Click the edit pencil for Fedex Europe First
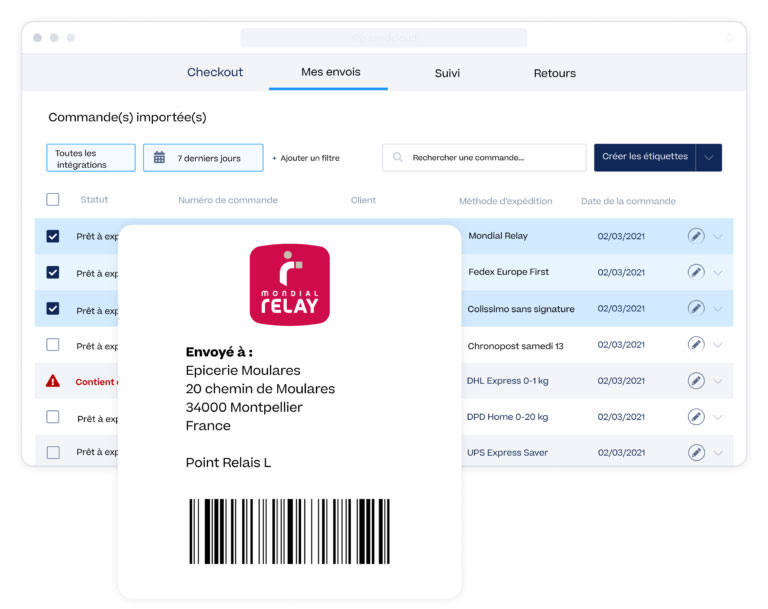This screenshot has height=609, width=768. pos(696,272)
